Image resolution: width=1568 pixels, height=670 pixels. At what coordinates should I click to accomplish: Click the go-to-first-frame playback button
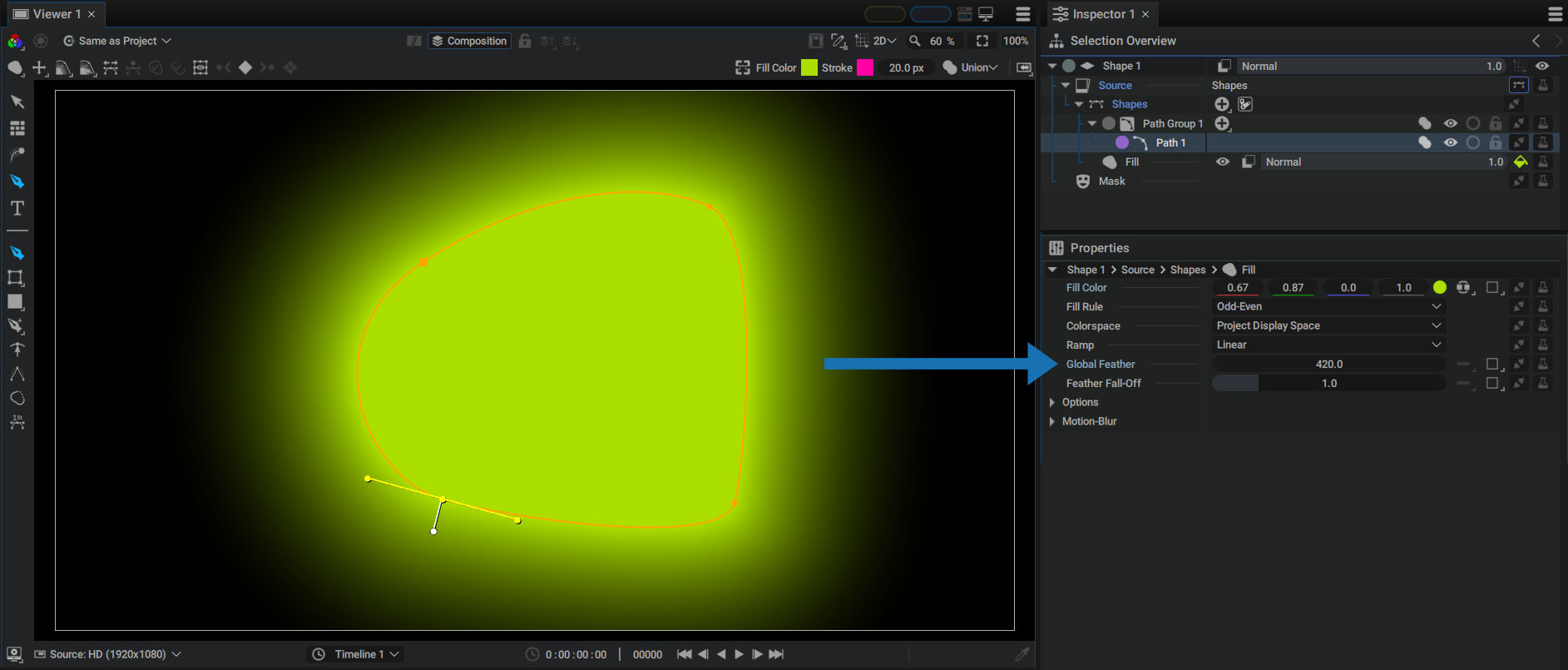tap(684, 654)
